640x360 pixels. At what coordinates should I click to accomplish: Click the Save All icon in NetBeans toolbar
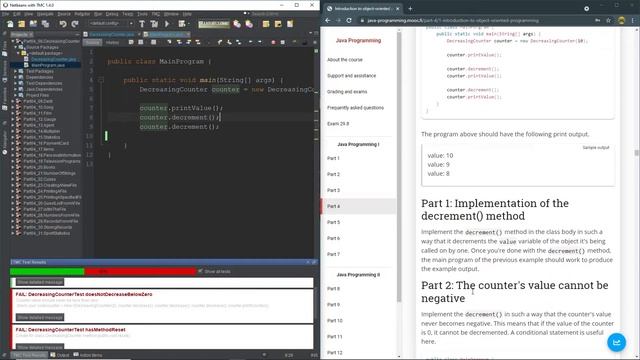pos(45,24)
